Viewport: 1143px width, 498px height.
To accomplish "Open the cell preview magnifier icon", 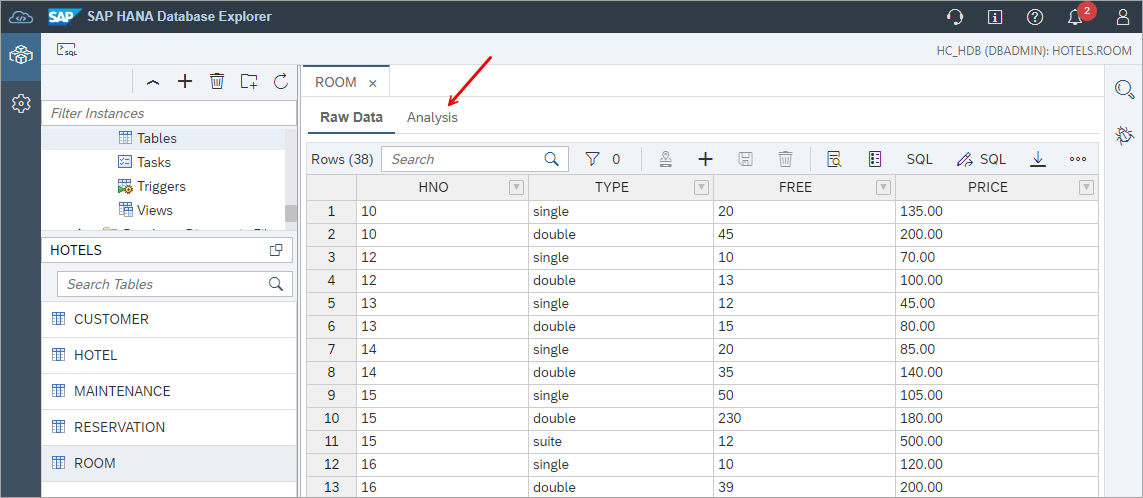I will [x=835, y=159].
